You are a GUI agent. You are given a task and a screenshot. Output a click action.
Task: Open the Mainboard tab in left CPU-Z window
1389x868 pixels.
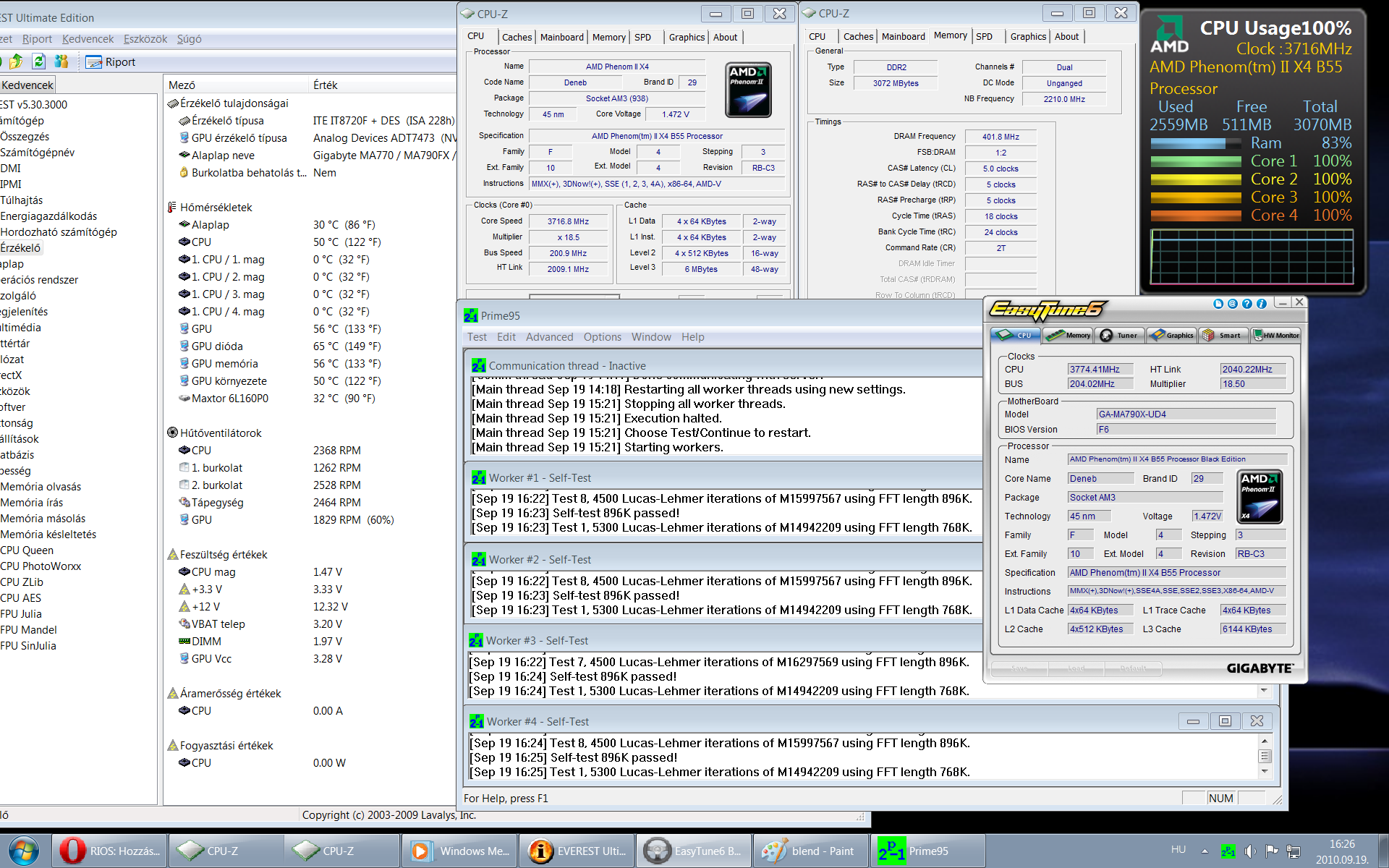pyautogui.click(x=561, y=37)
